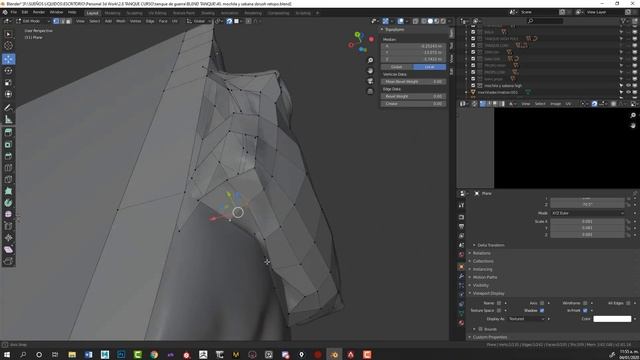
Task: Open the Face menu in viewport header
Action: [163, 21]
